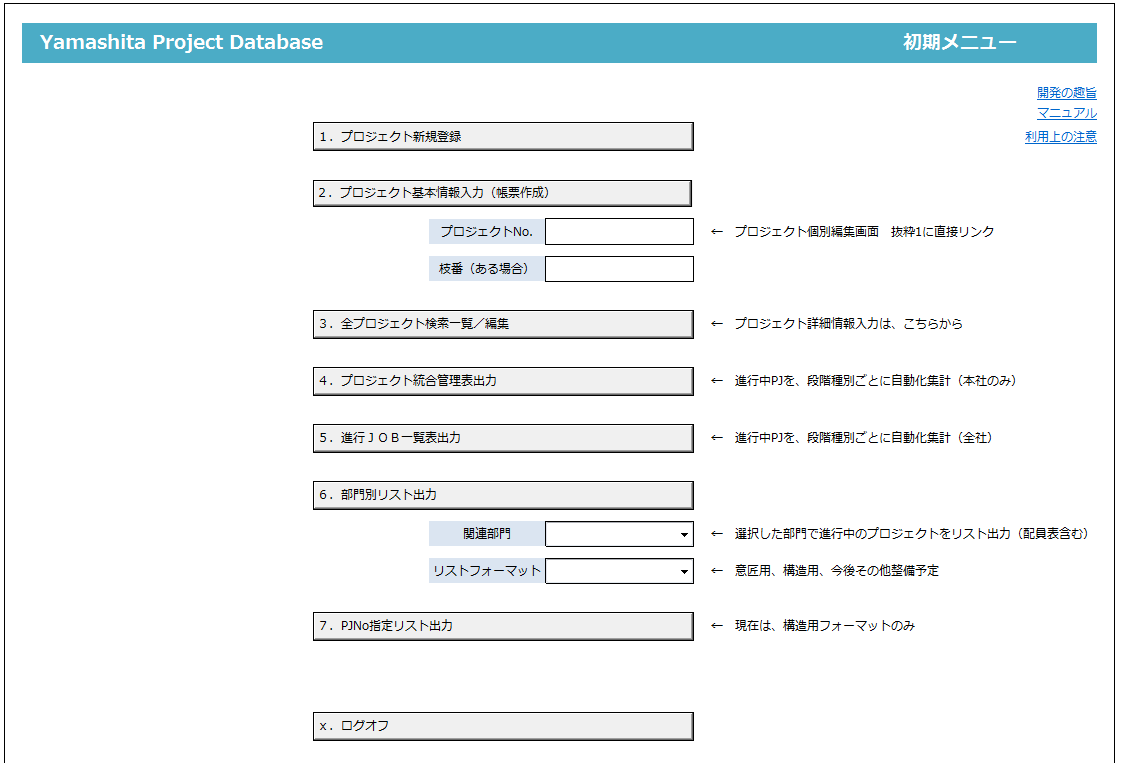
Task: Click note ending （全社）
Action: coord(863,438)
